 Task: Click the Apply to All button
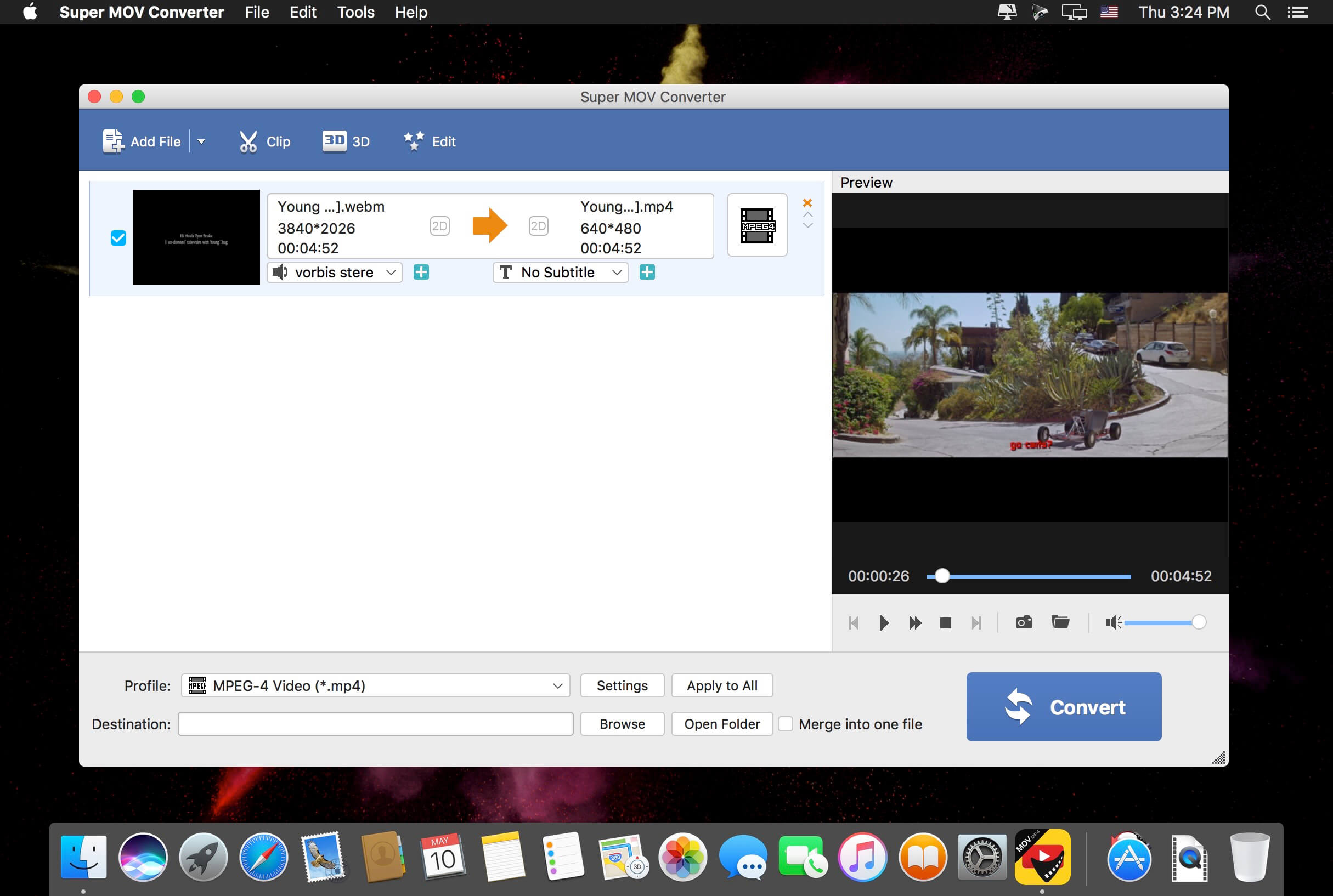pyautogui.click(x=722, y=685)
